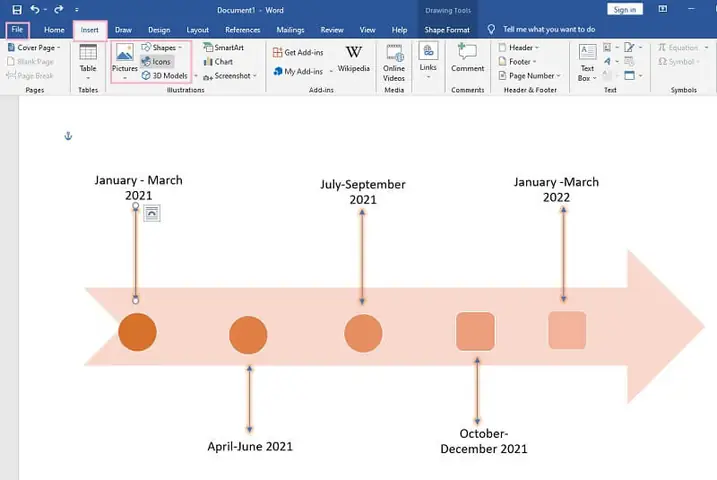Viewport: 717px width, 480px height.
Task: Select the square below January-March 2022
Action: tap(567, 330)
